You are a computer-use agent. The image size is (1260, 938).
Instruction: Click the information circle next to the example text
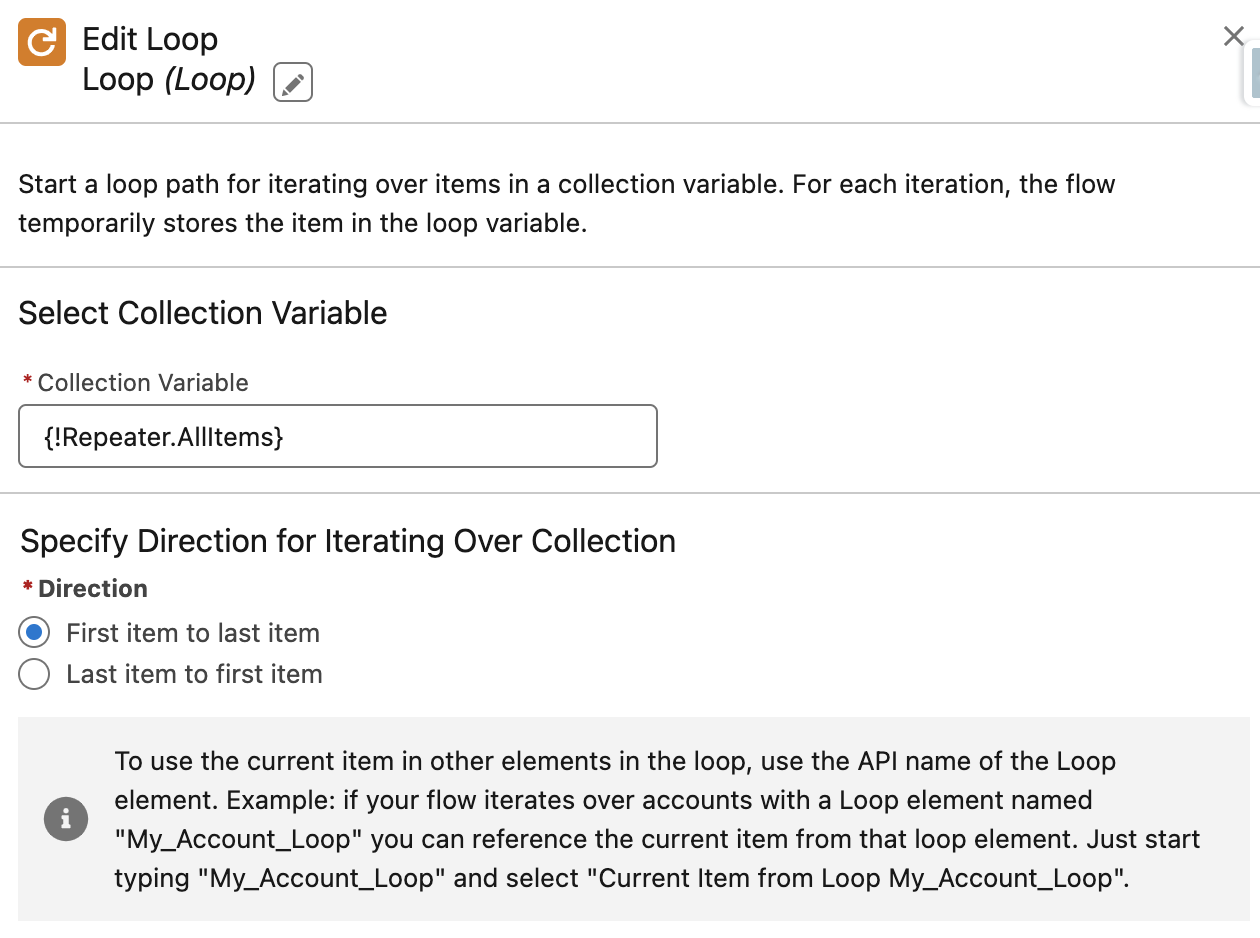(x=66, y=819)
